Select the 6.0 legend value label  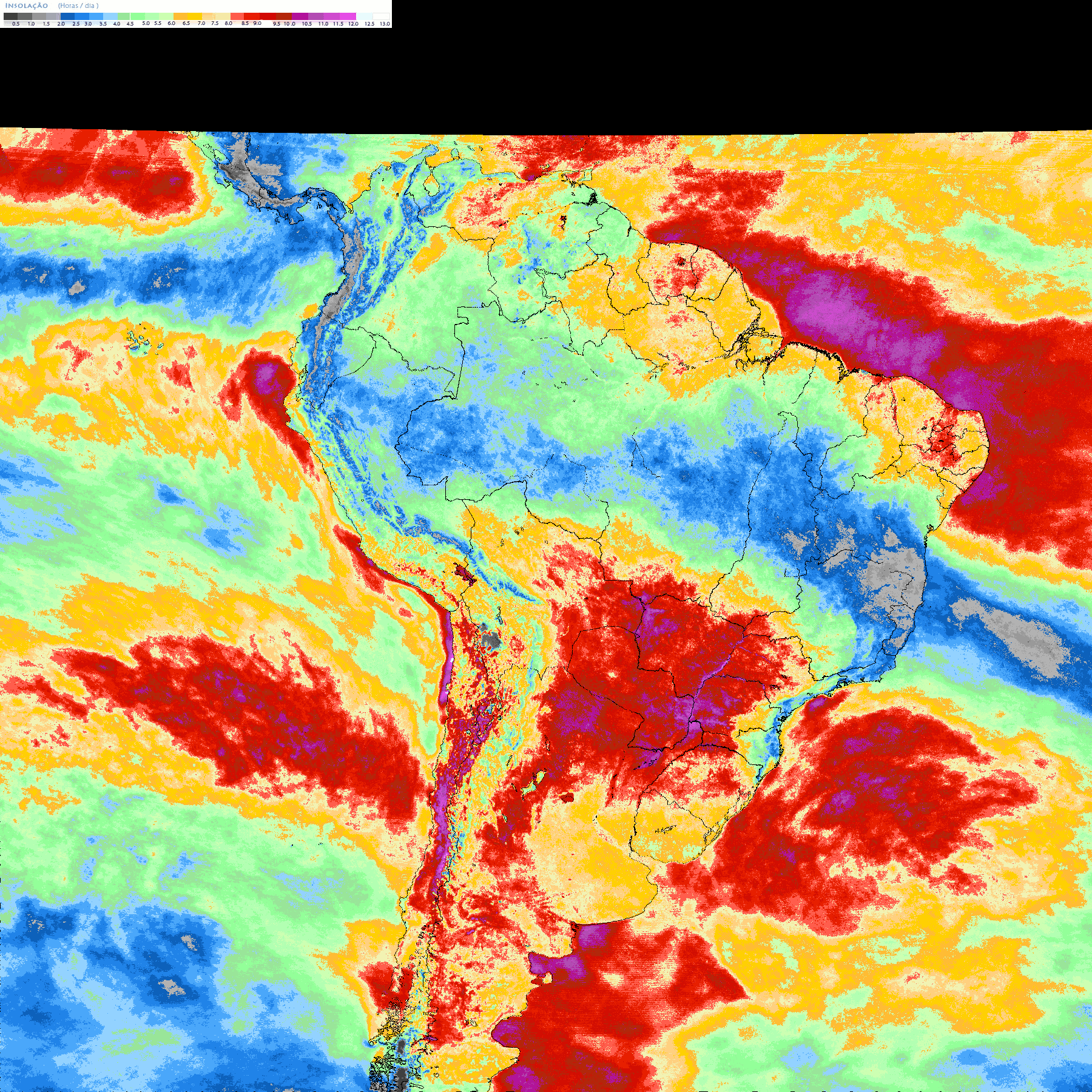(172, 23)
